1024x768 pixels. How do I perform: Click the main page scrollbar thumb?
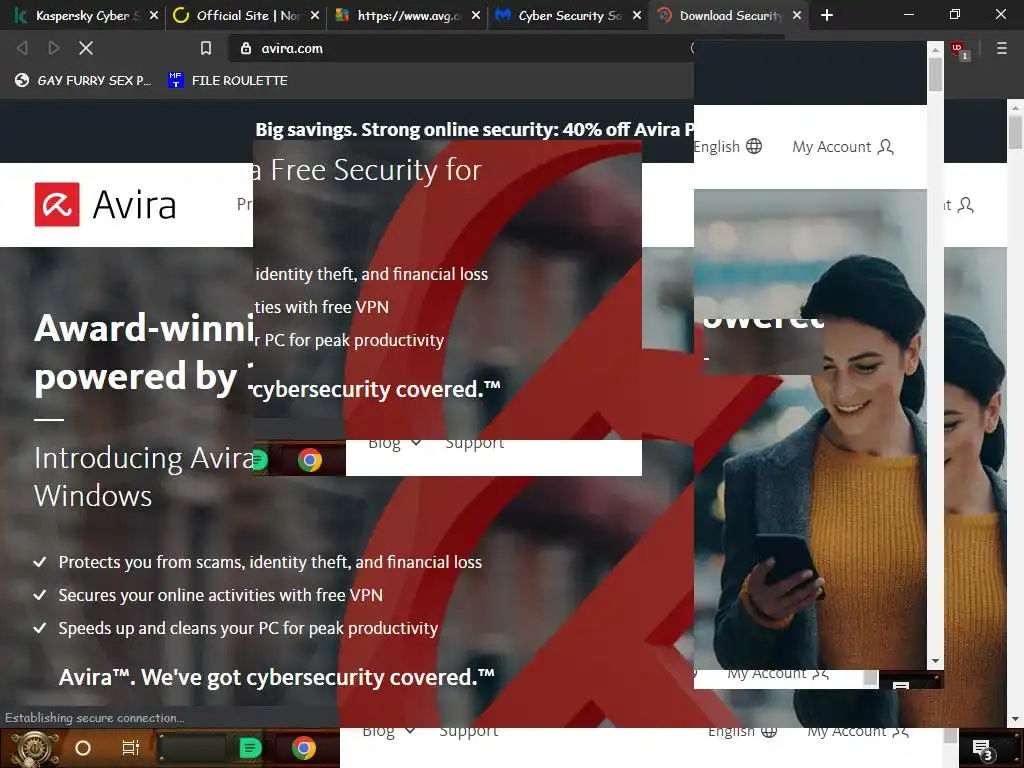coord(1015,133)
